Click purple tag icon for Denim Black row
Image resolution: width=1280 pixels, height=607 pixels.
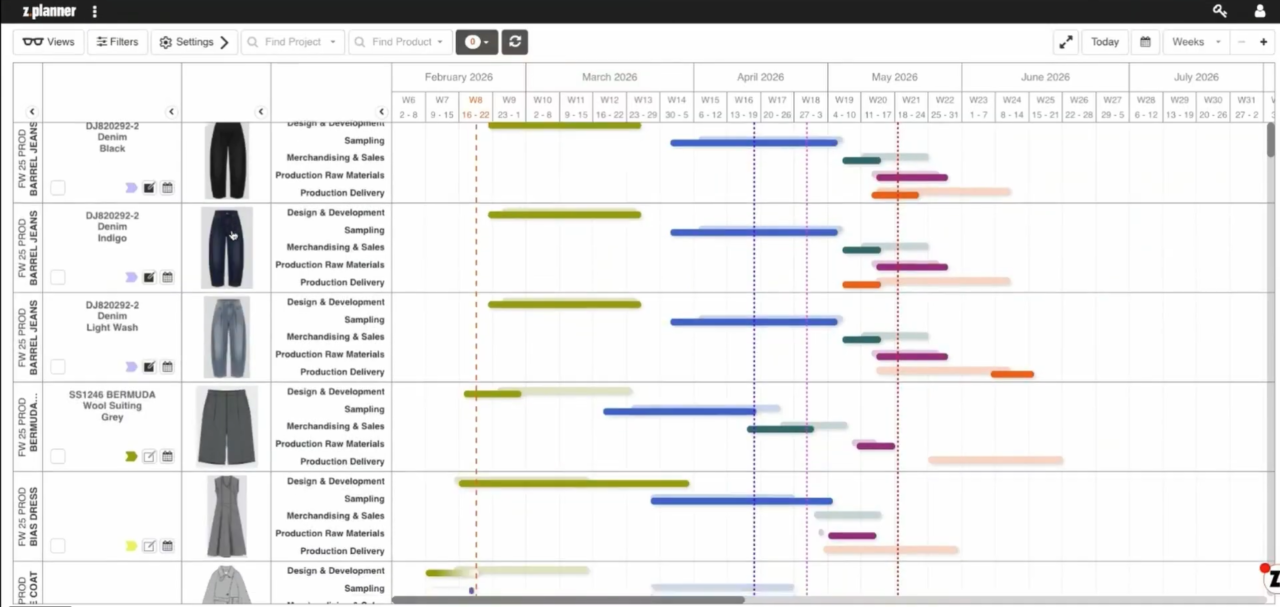131,187
